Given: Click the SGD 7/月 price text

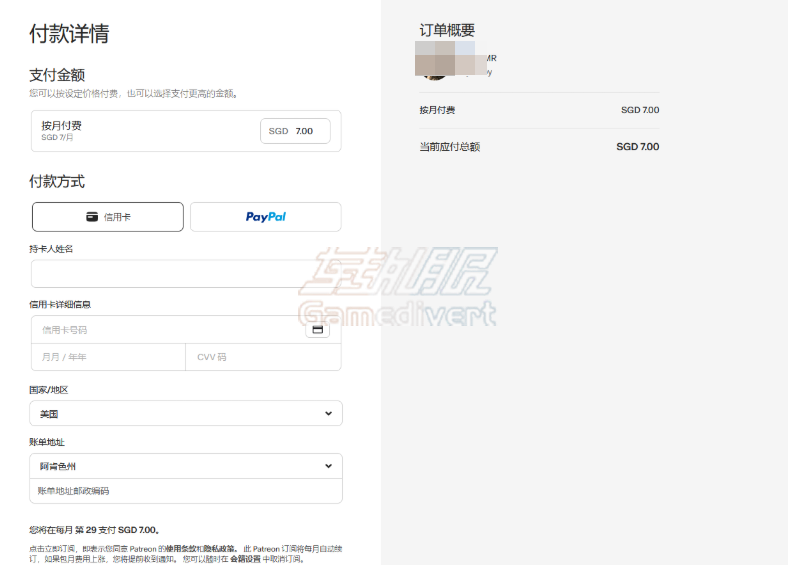Looking at the screenshot, I should pos(57,138).
